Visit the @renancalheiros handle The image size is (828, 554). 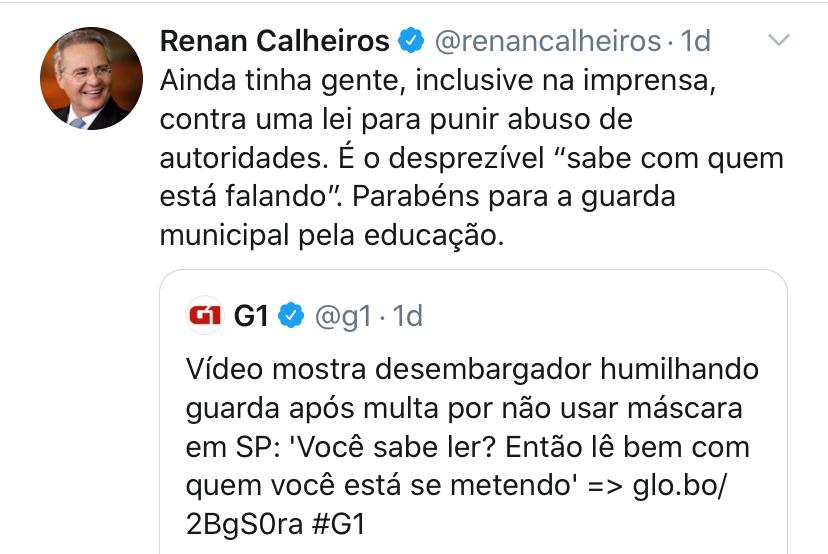coord(548,41)
